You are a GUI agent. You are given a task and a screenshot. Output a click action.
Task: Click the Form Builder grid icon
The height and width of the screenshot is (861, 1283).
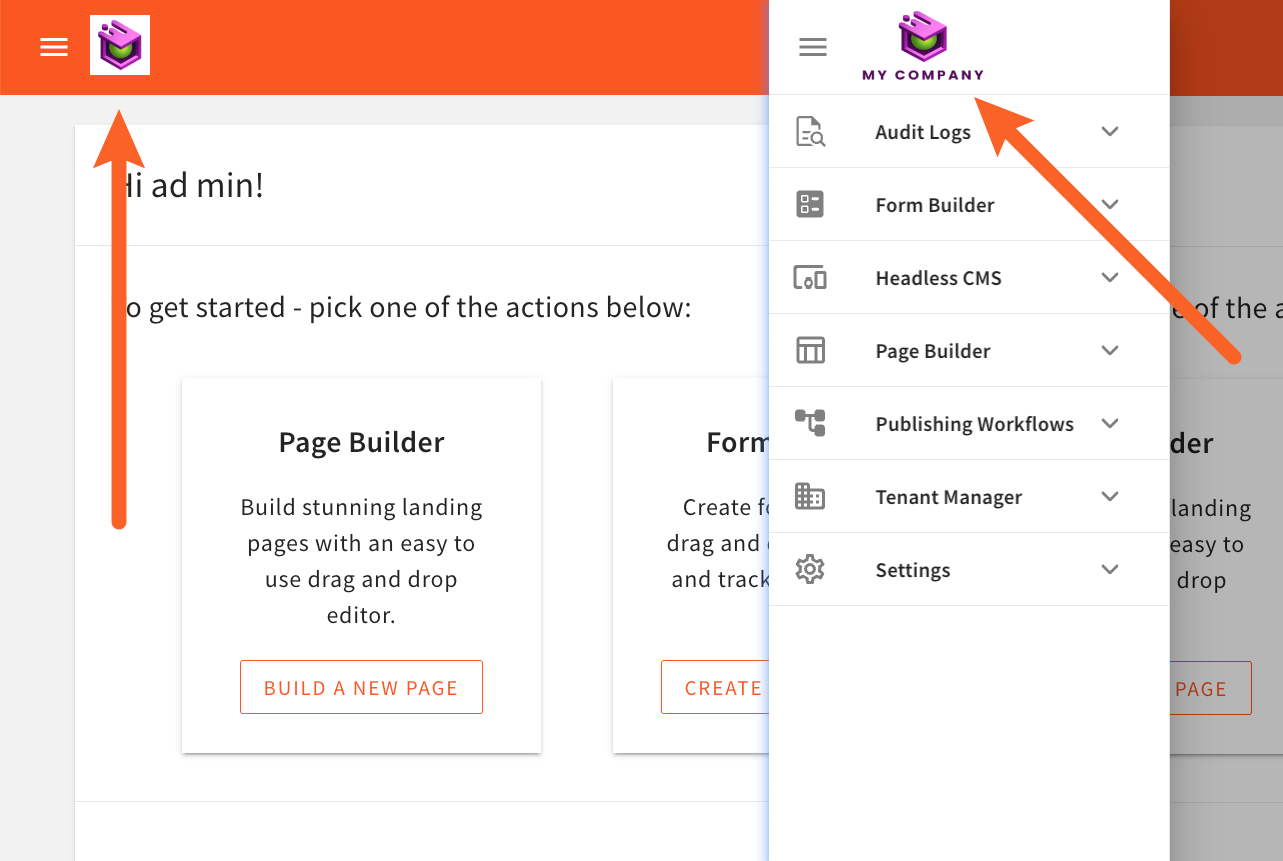click(810, 204)
